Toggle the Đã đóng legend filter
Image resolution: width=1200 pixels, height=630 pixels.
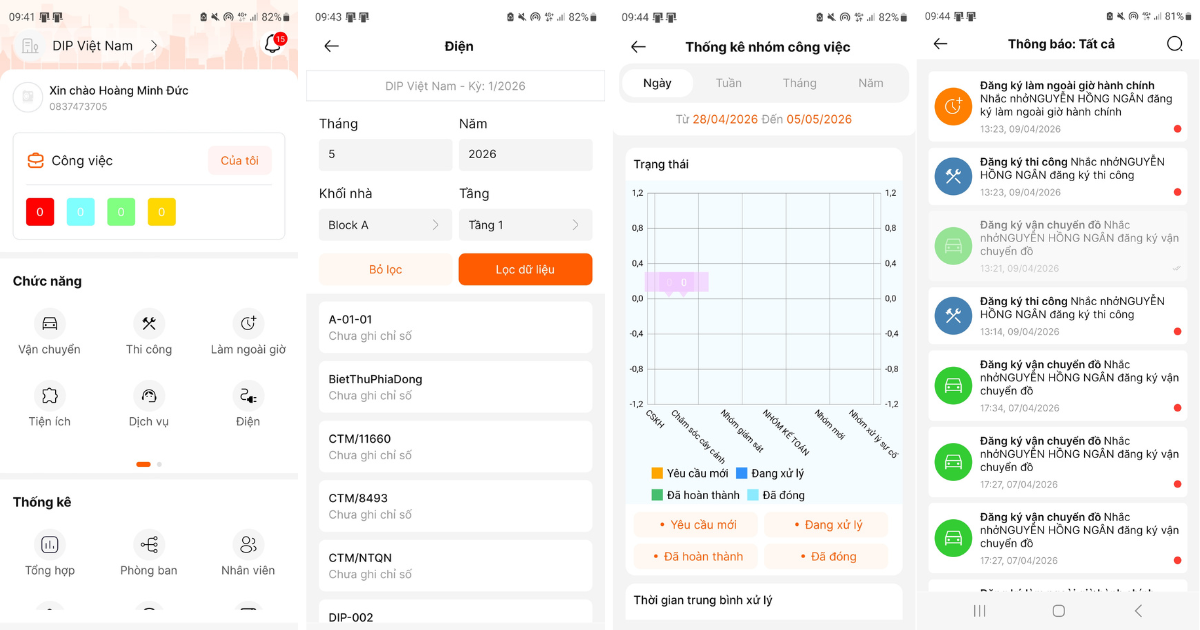(776, 495)
